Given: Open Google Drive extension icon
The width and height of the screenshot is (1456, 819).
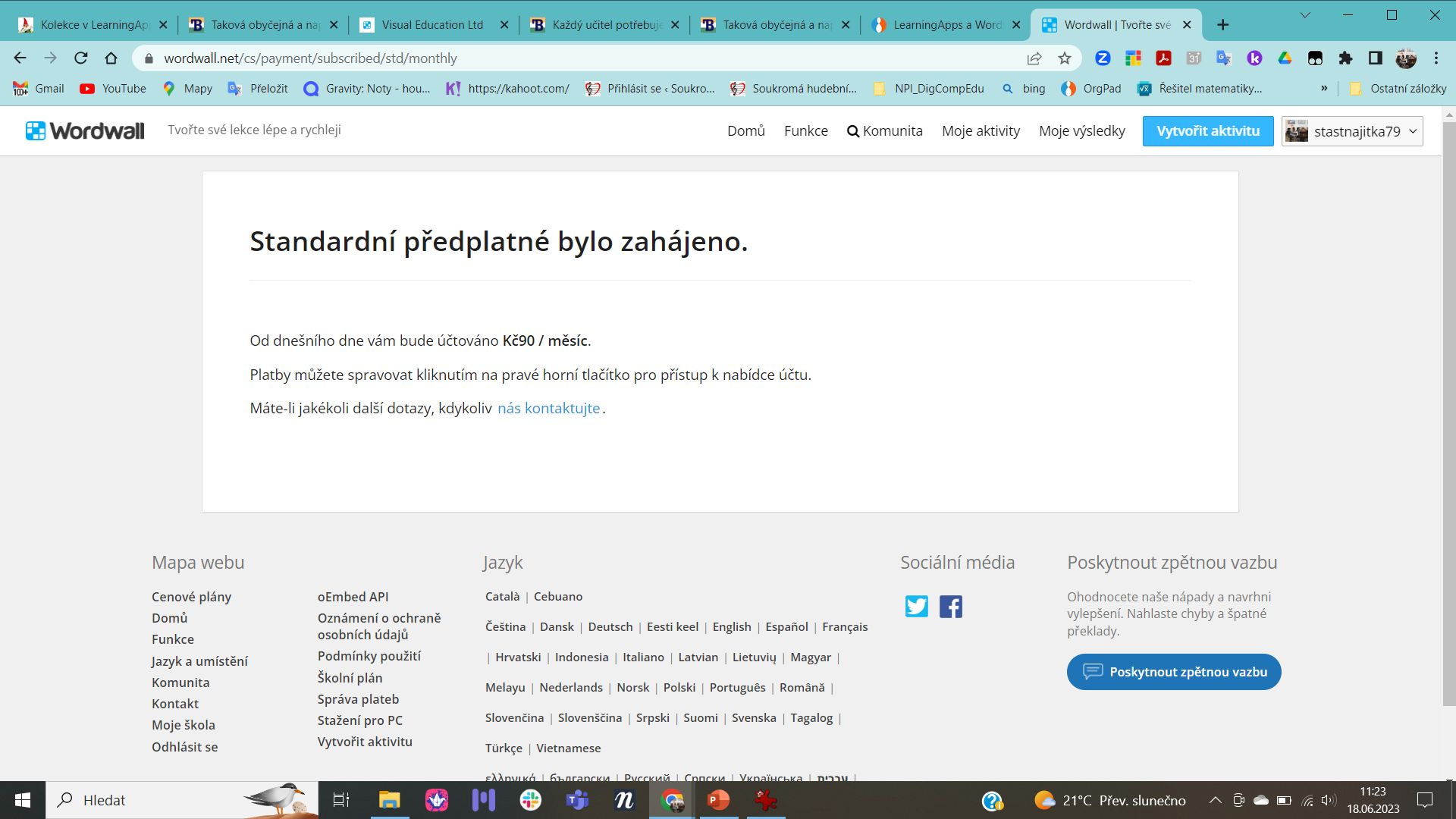Looking at the screenshot, I should point(1285,58).
